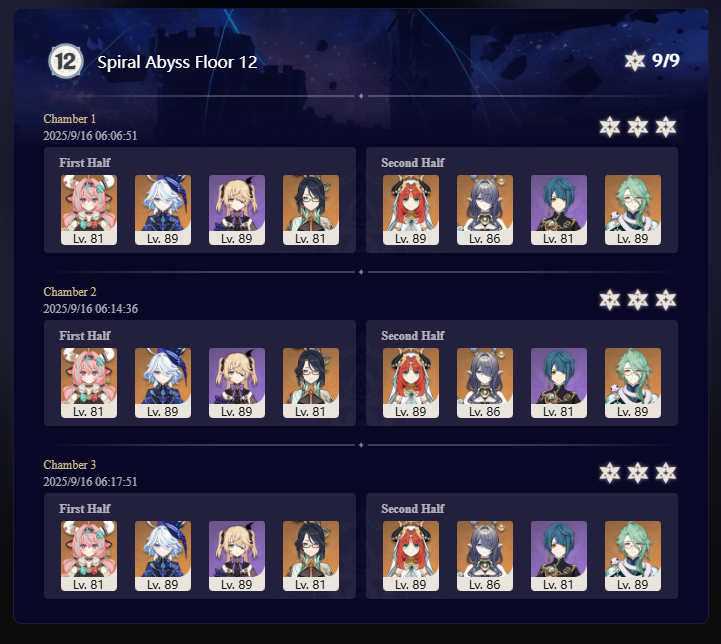The width and height of the screenshot is (721, 644).
Task: Click the middle star of Chamber 3
Action: click(638, 473)
